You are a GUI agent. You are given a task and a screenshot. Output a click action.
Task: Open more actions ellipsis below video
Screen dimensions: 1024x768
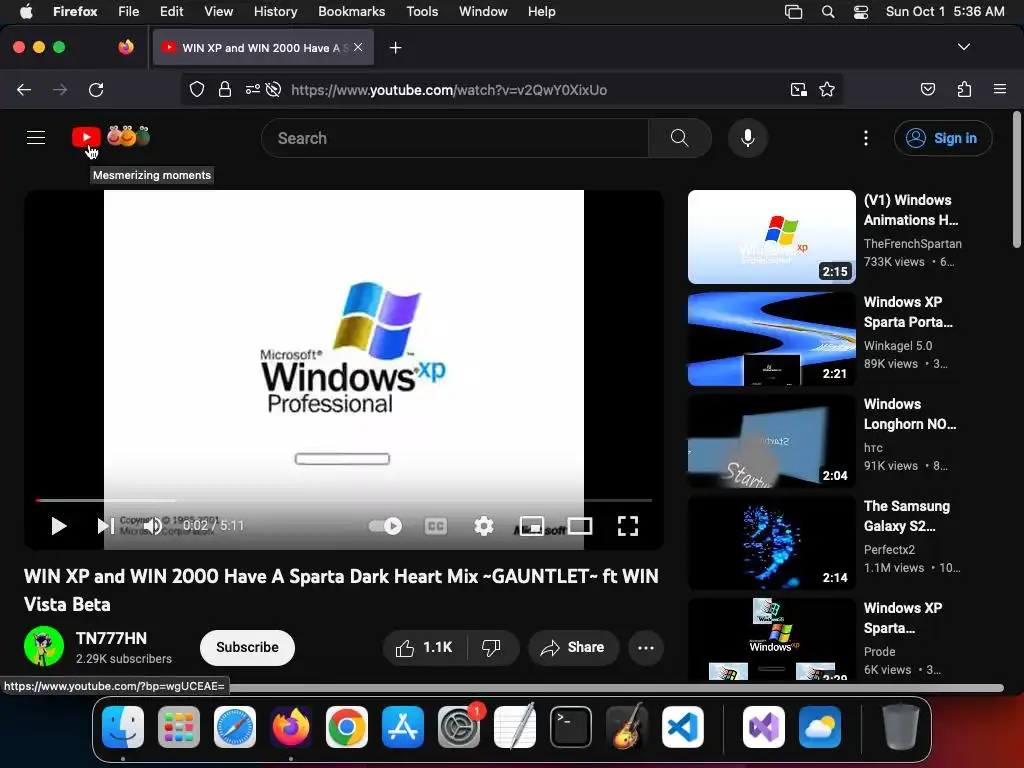click(646, 647)
